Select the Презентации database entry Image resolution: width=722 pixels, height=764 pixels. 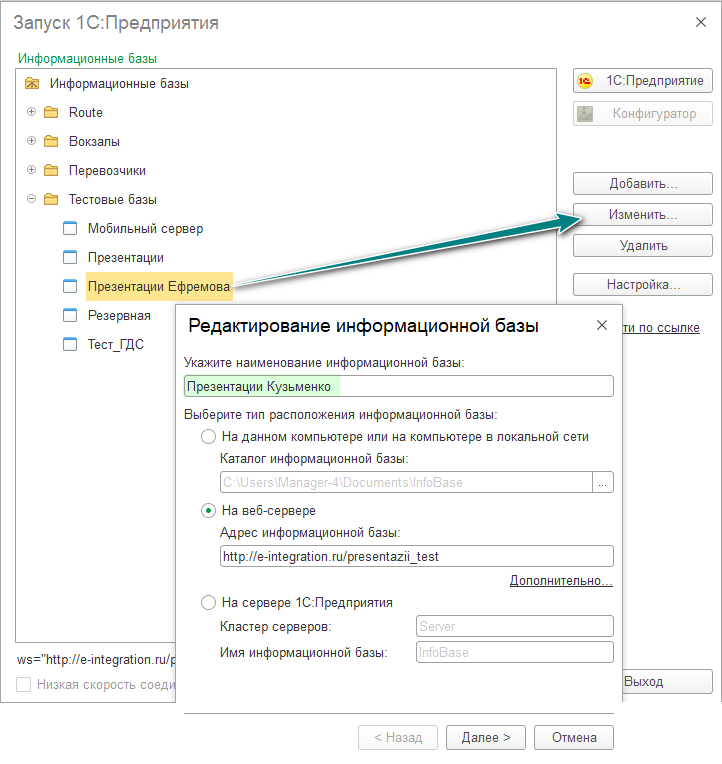(125, 258)
